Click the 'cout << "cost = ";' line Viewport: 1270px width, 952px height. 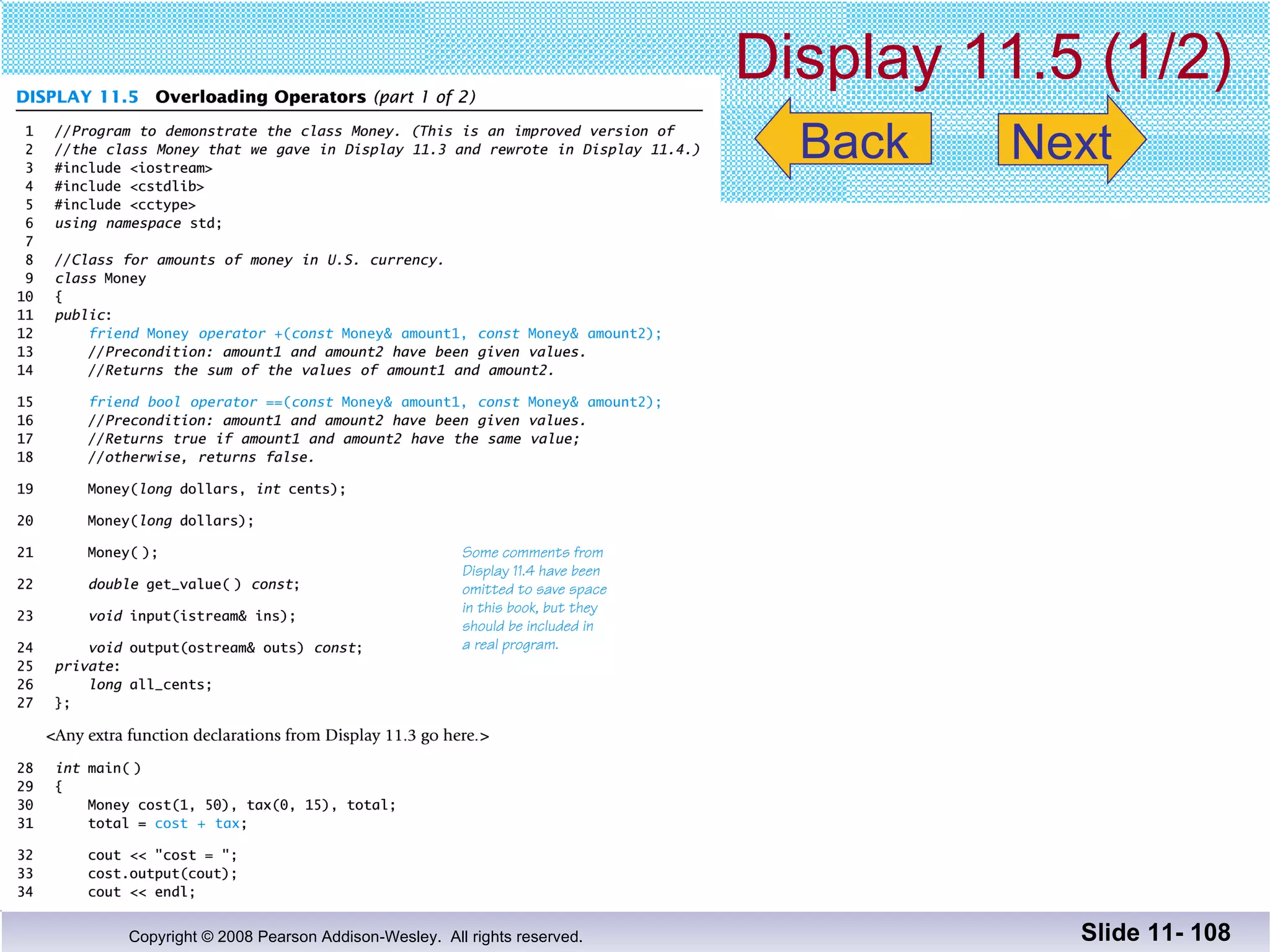(162, 855)
